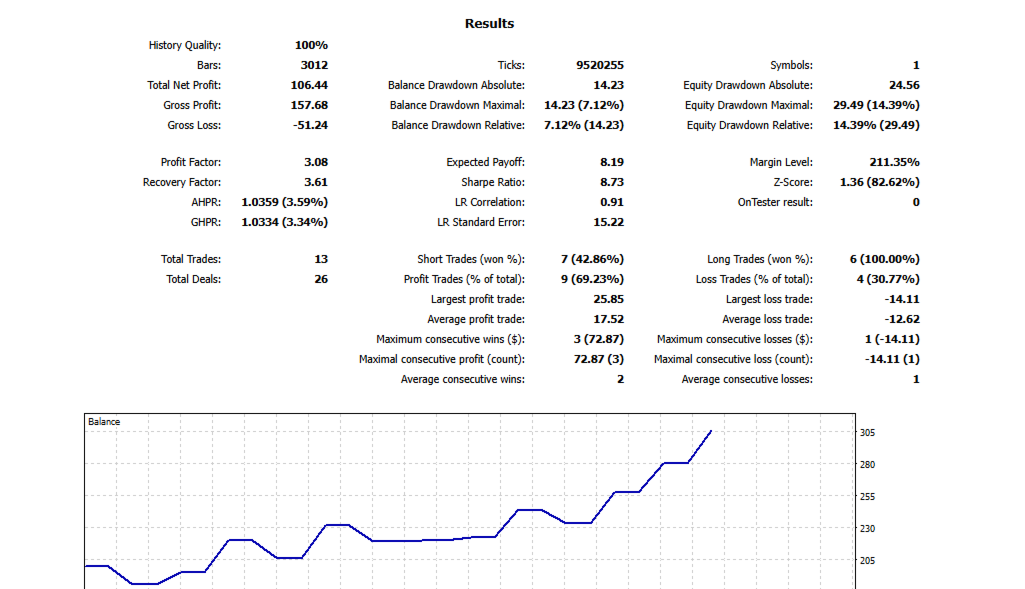Click the LR Standard Error value 15.22
The image size is (1025, 589).
click(x=609, y=222)
